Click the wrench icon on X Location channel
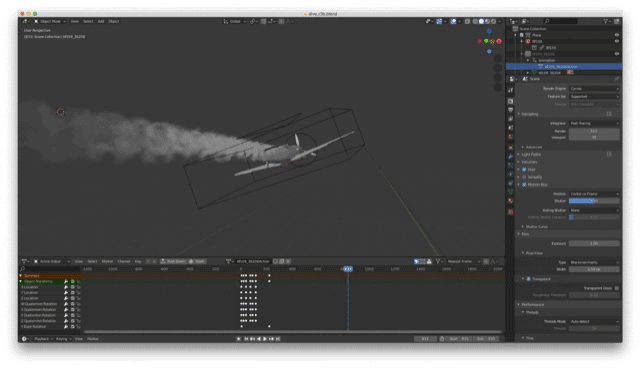The width and height of the screenshot is (640, 368). pyautogui.click(x=66, y=287)
